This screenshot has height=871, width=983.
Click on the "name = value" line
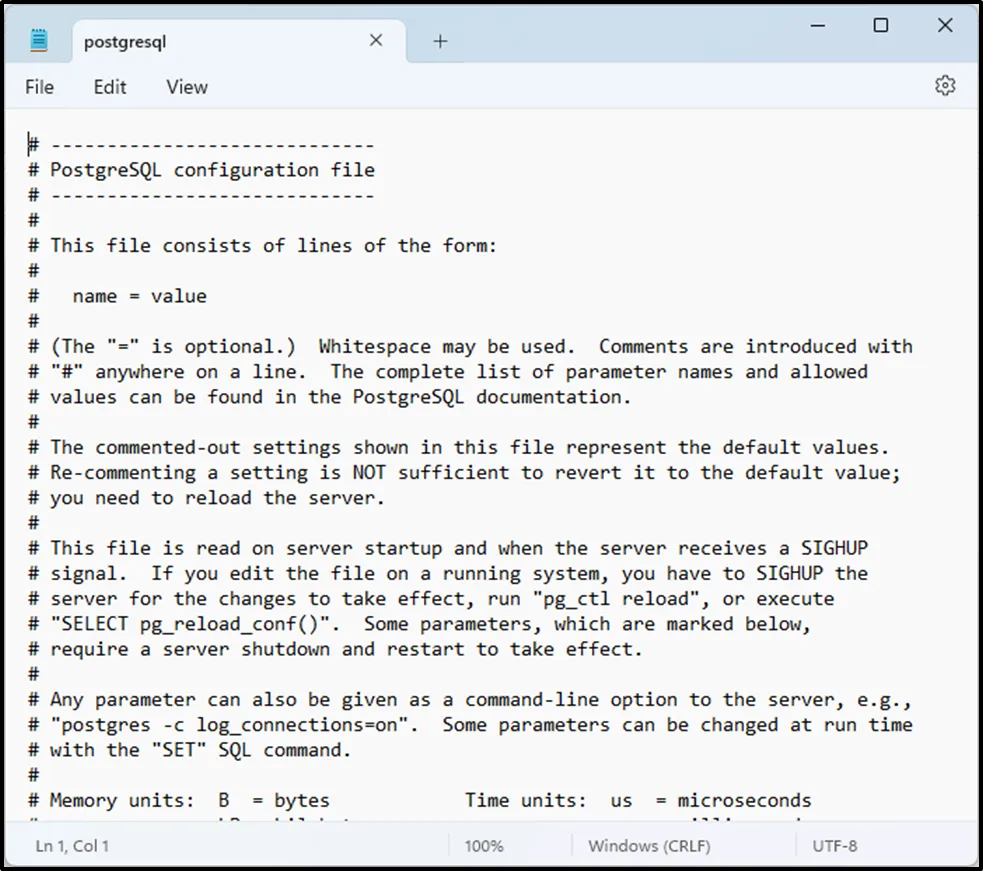[x=139, y=296]
